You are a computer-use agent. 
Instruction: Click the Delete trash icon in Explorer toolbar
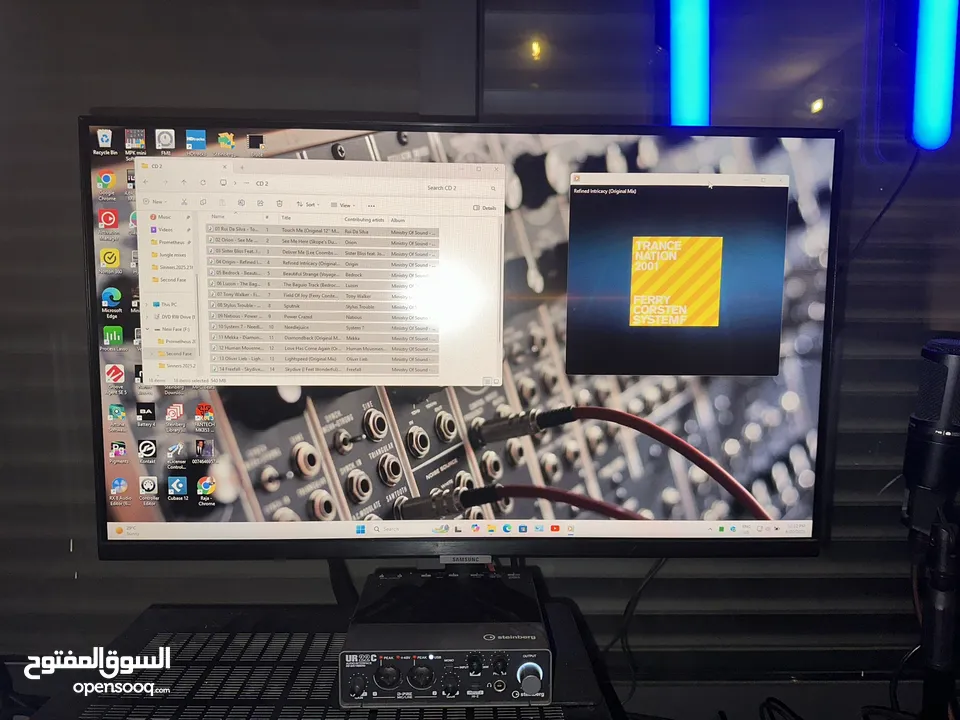pos(279,203)
